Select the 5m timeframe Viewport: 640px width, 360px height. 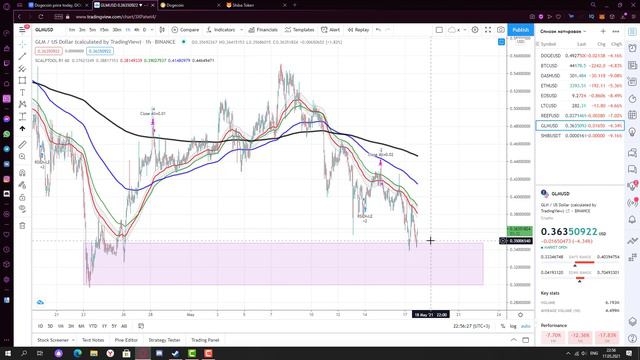click(x=93, y=29)
